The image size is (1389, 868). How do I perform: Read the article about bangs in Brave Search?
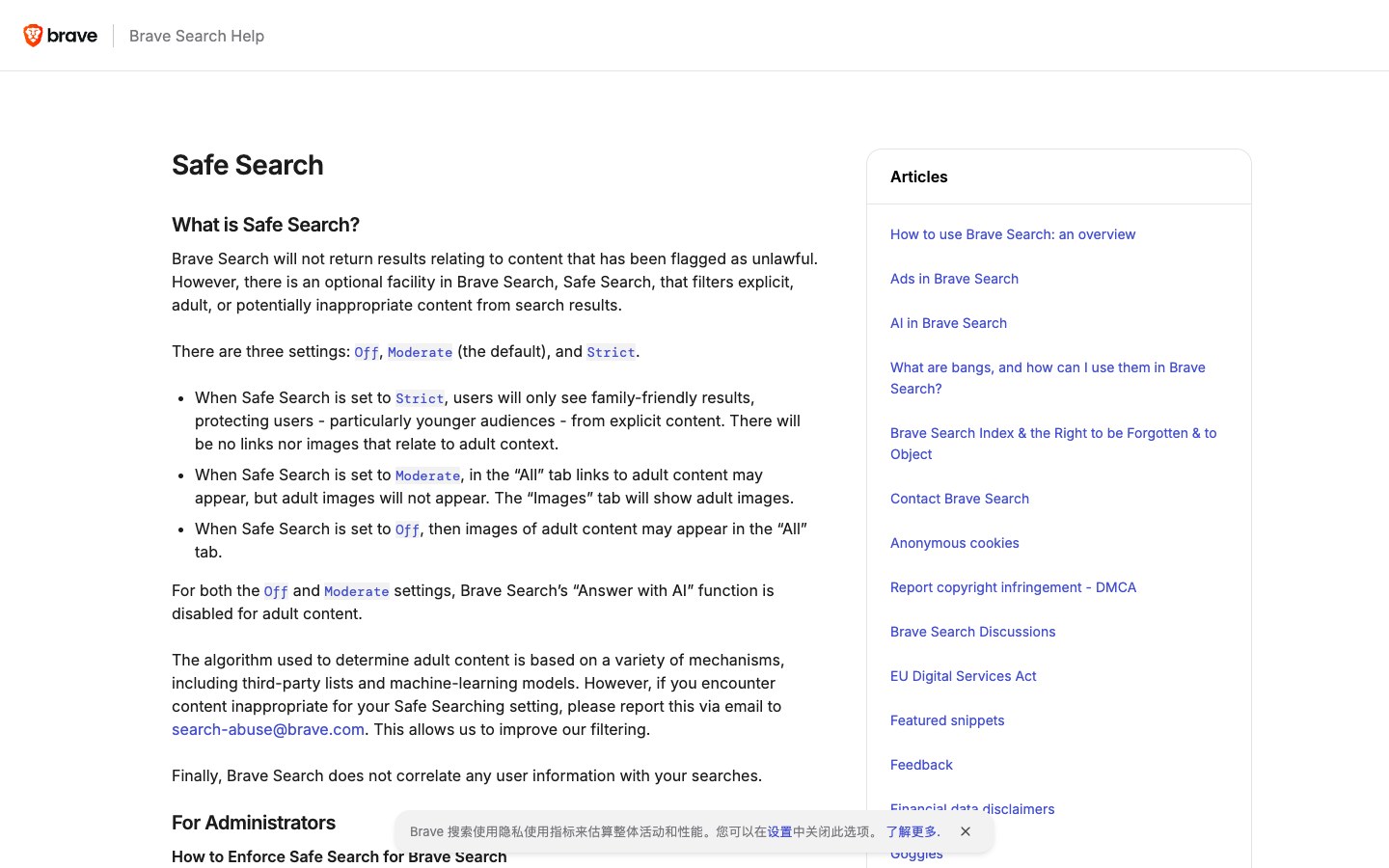click(x=1048, y=378)
